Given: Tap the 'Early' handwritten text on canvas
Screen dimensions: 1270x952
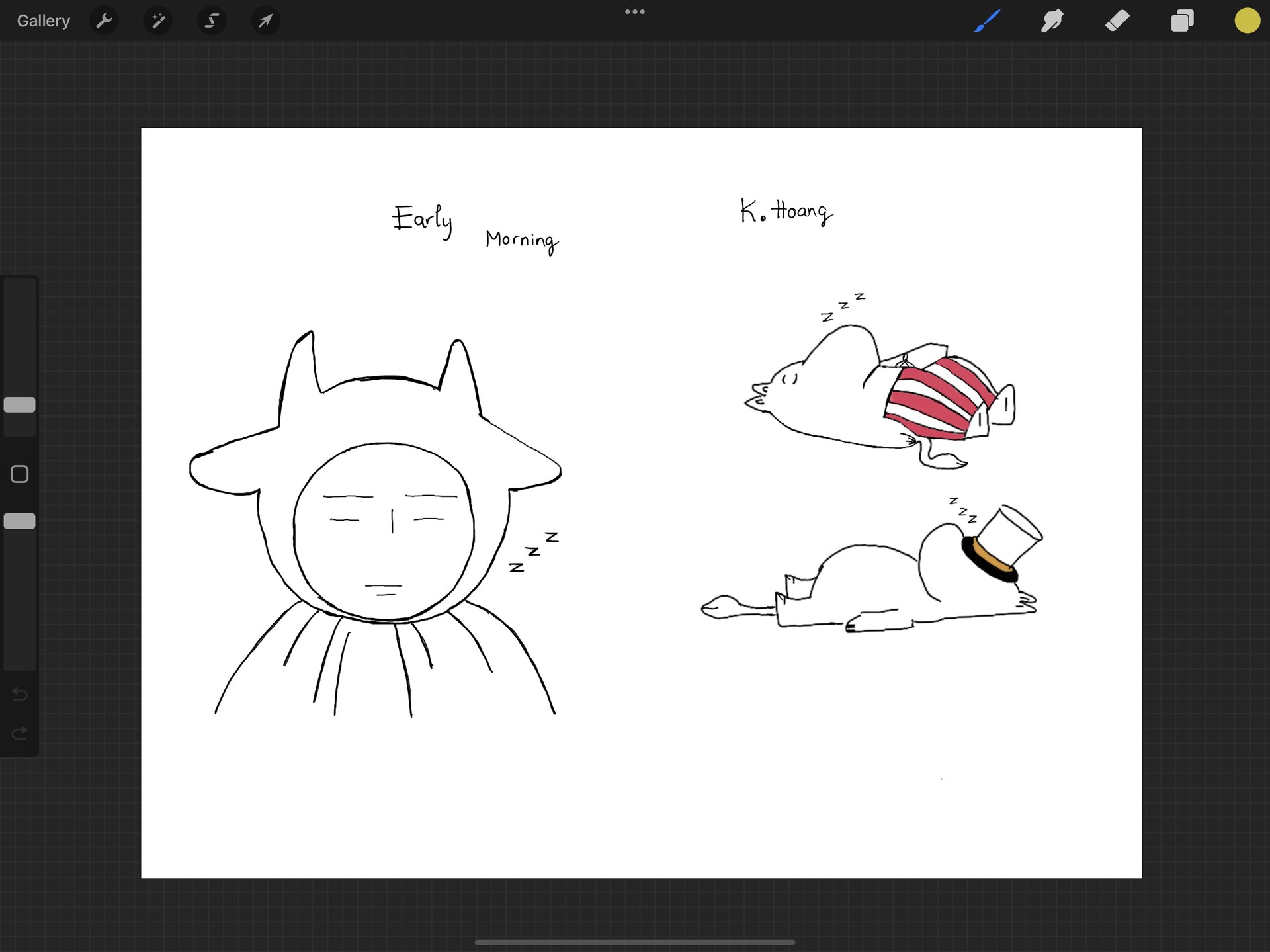Looking at the screenshot, I should [x=423, y=219].
